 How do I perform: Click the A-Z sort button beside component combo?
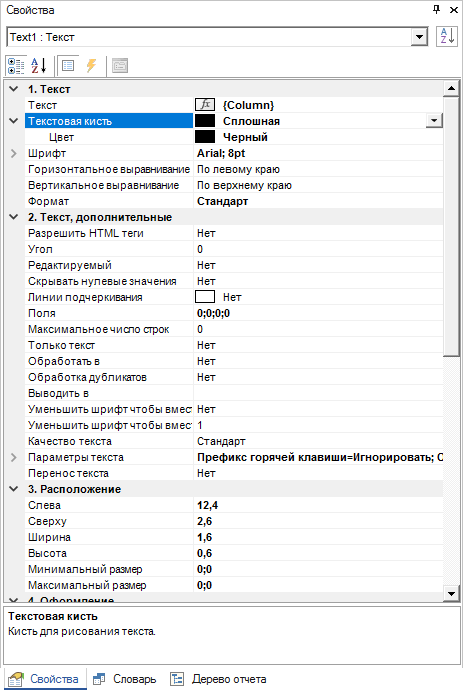pos(447,37)
